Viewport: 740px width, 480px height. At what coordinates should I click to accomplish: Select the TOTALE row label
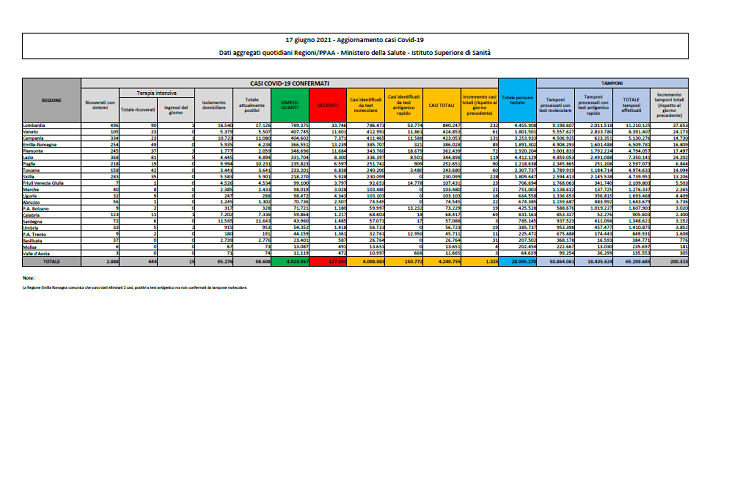point(52,261)
